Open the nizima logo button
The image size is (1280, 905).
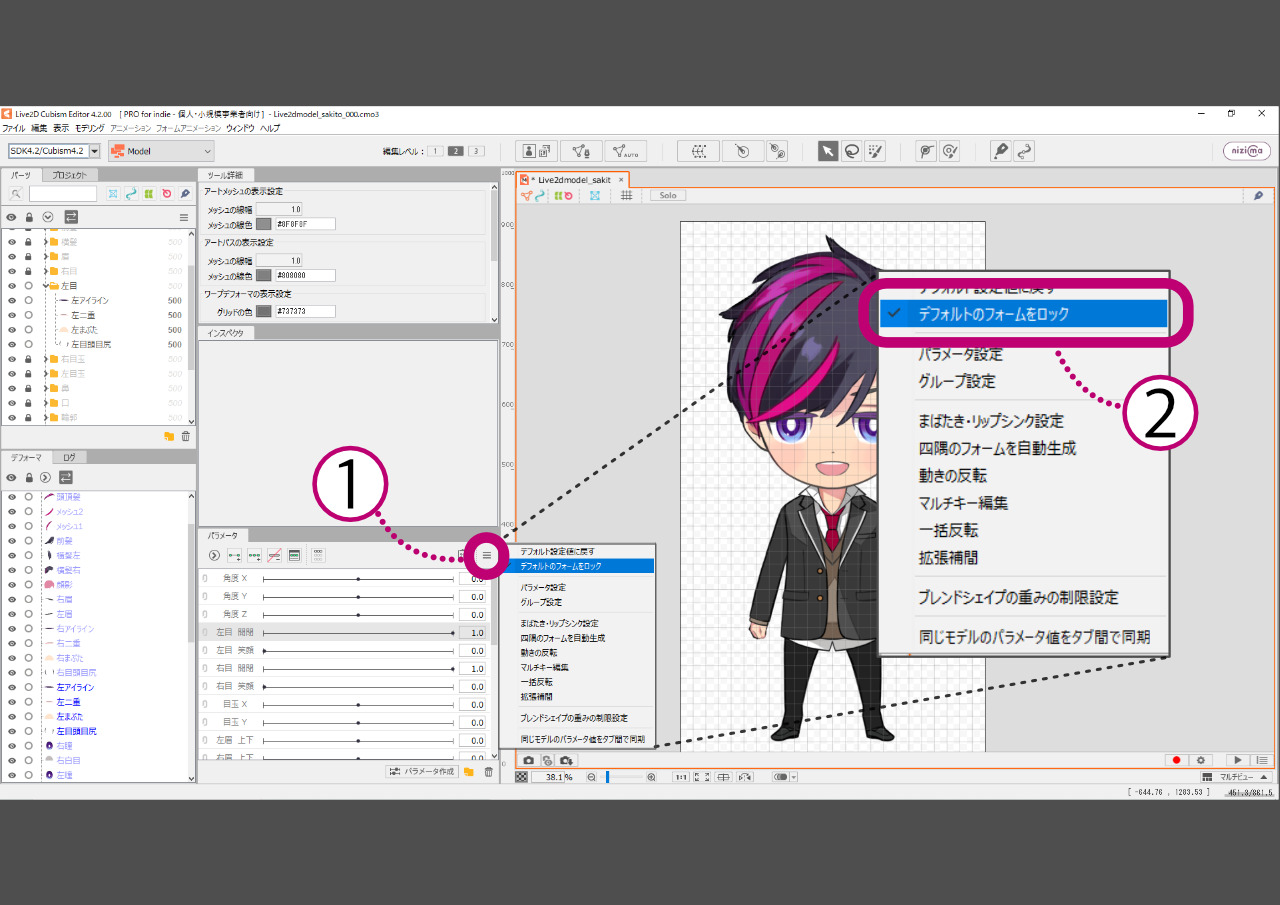pos(1247,151)
